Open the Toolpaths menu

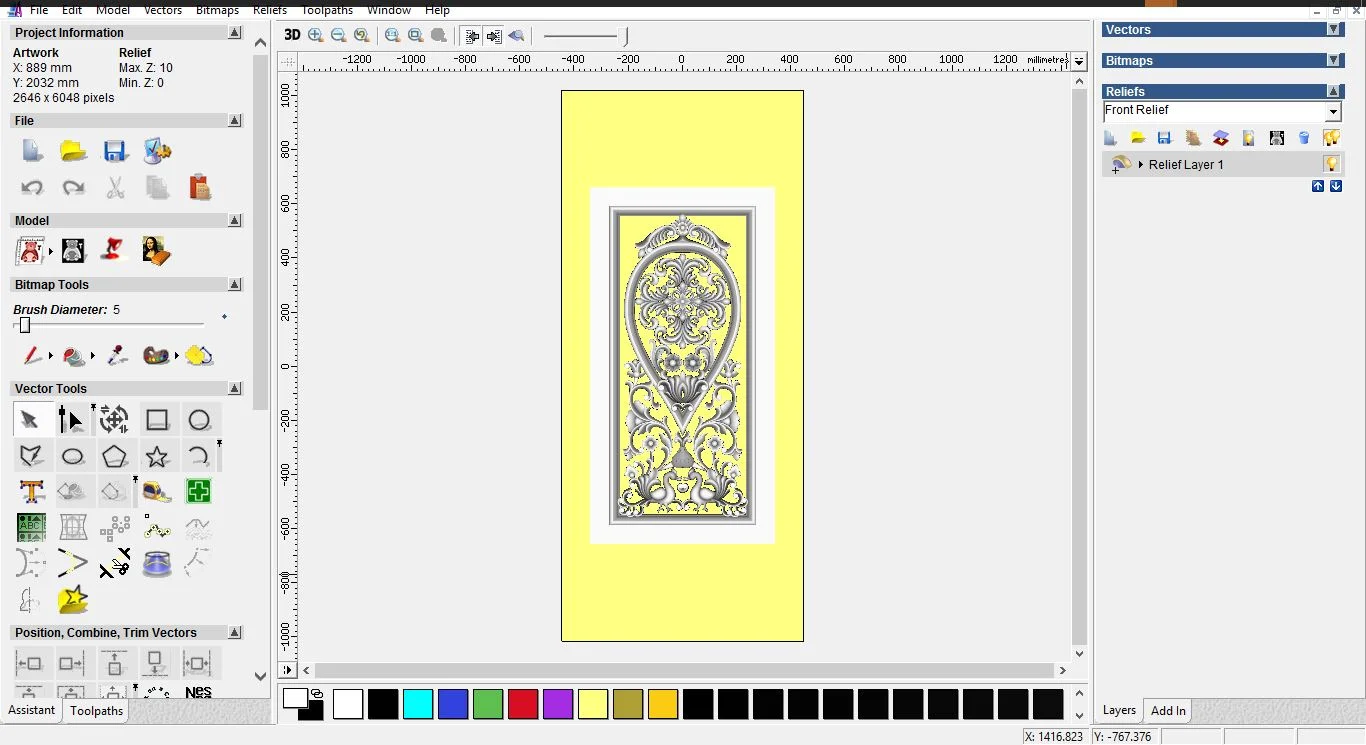[x=327, y=10]
